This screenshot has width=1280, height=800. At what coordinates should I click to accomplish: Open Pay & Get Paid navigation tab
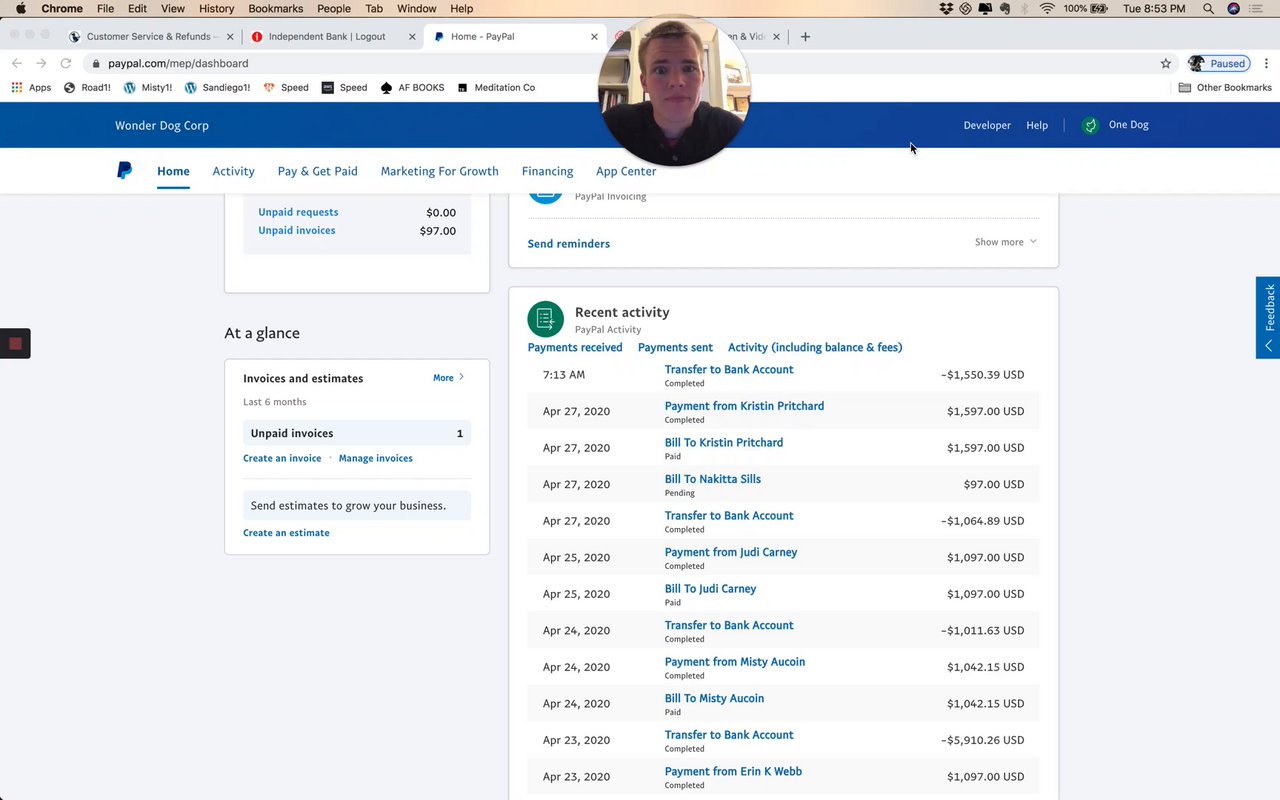318,171
